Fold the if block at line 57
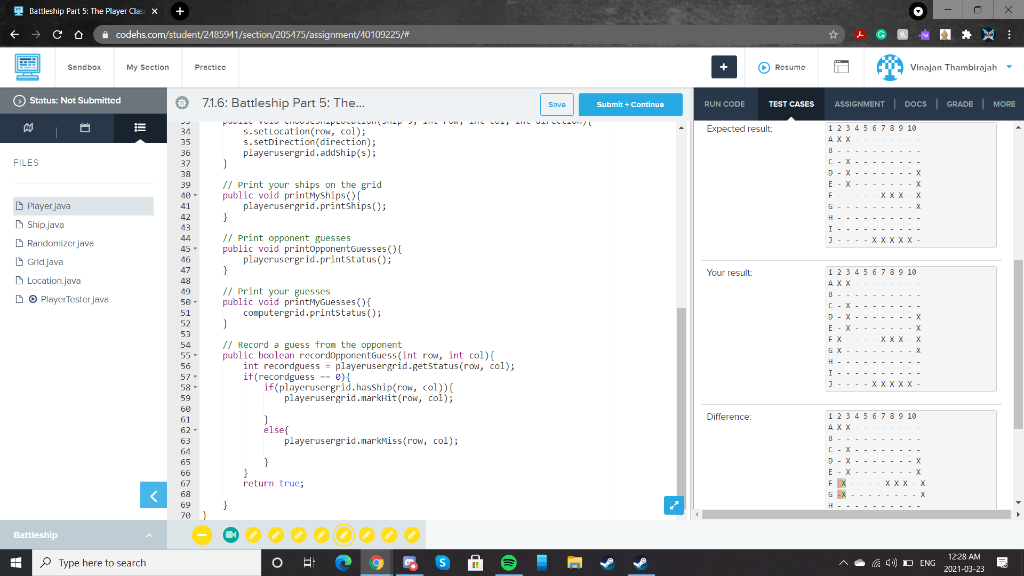This screenshot has height=576, width=1024. point(195,377)
